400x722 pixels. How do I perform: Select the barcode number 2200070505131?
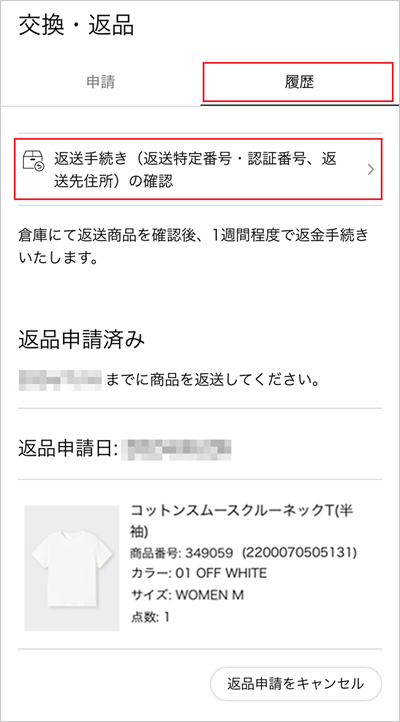300,552
